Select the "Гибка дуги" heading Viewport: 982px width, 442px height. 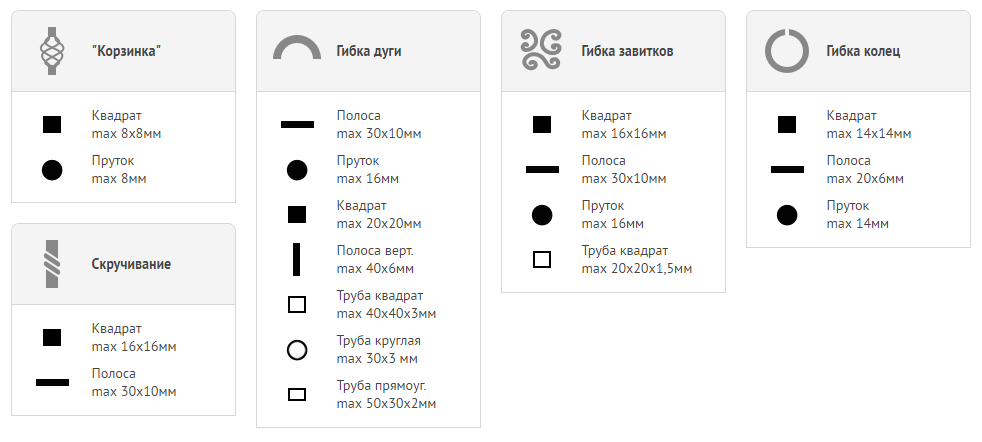(x=369, y=51)
